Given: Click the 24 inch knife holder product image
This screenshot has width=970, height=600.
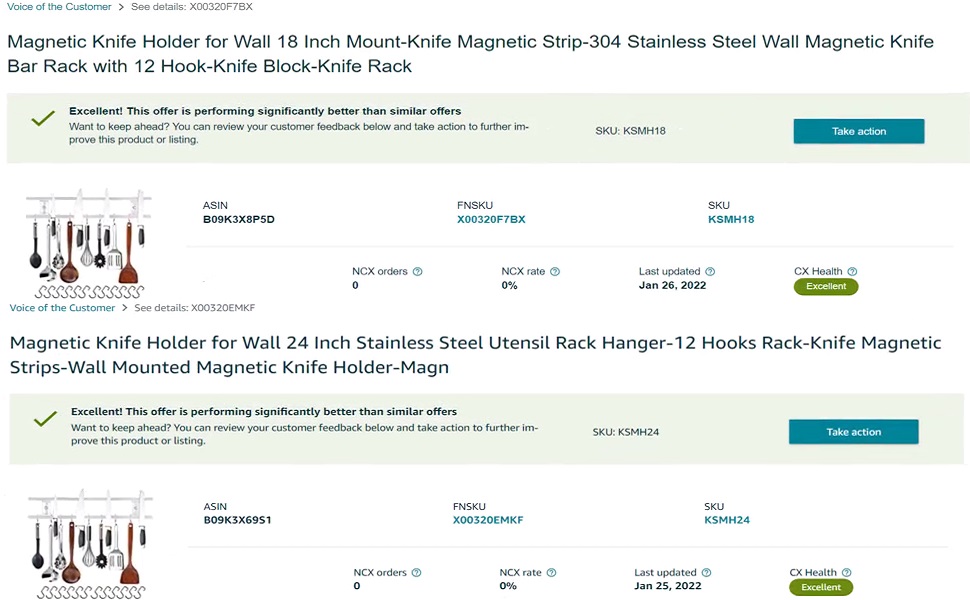Looking at the screenshot, I should coord(90,544).
